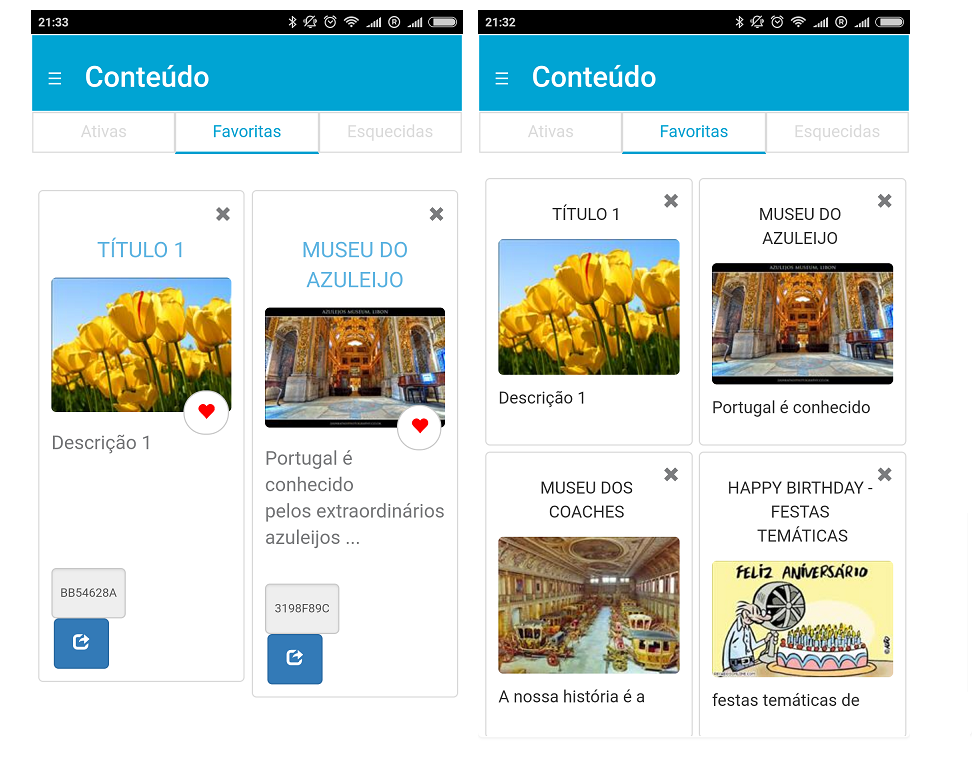Click the Descrição 1 text in the right screen

click(542, 398)
